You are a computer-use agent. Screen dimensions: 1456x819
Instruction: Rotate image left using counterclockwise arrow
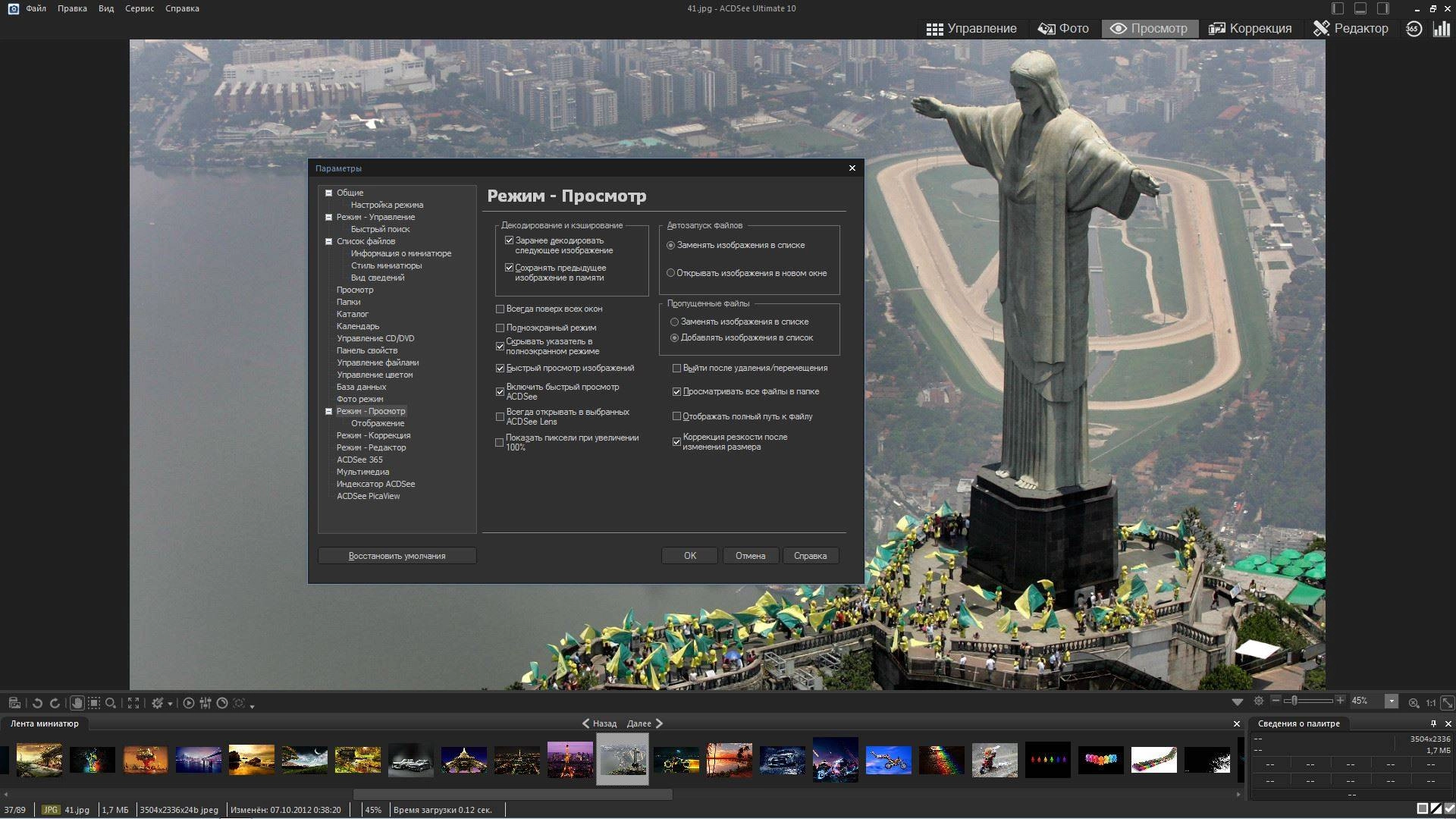(37, 703)
